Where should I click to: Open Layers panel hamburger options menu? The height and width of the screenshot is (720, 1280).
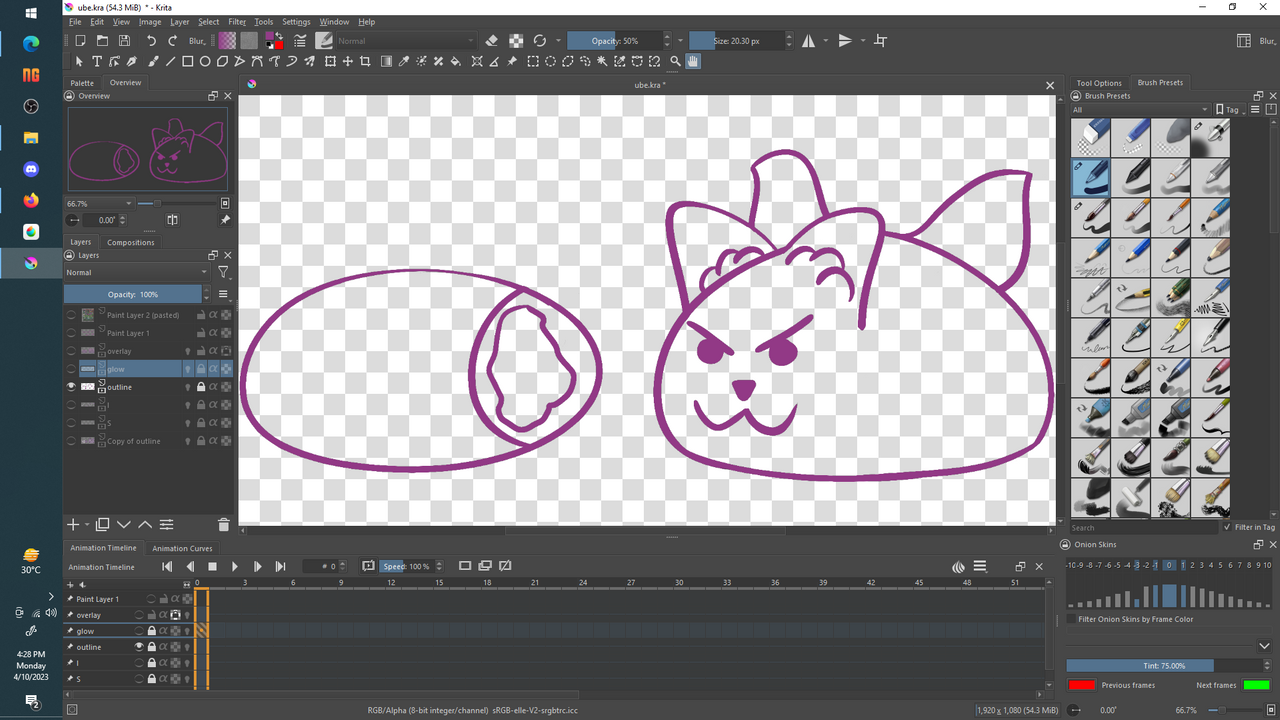tap(223, 295)
